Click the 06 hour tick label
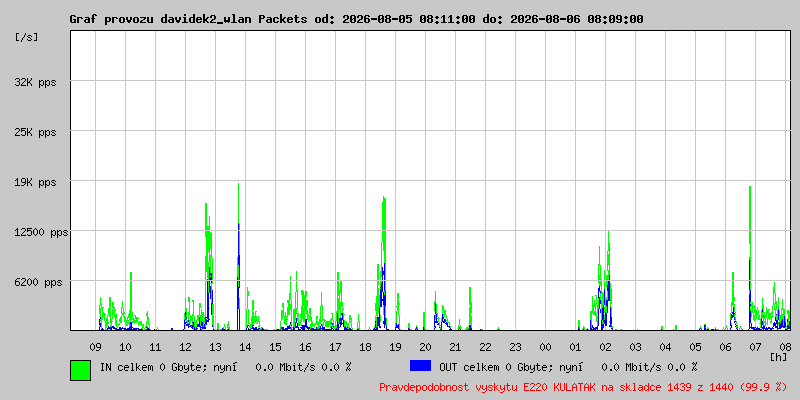 click(x=726, y=347)
